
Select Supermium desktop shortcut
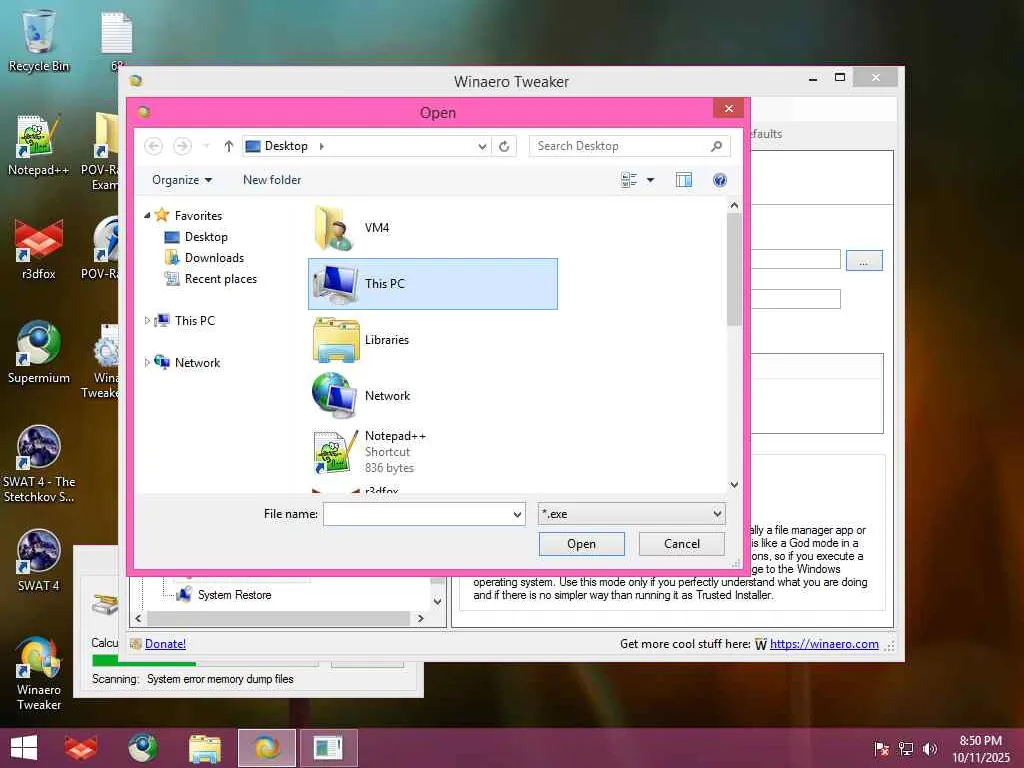pyautogui.click(x=39, y=353)
